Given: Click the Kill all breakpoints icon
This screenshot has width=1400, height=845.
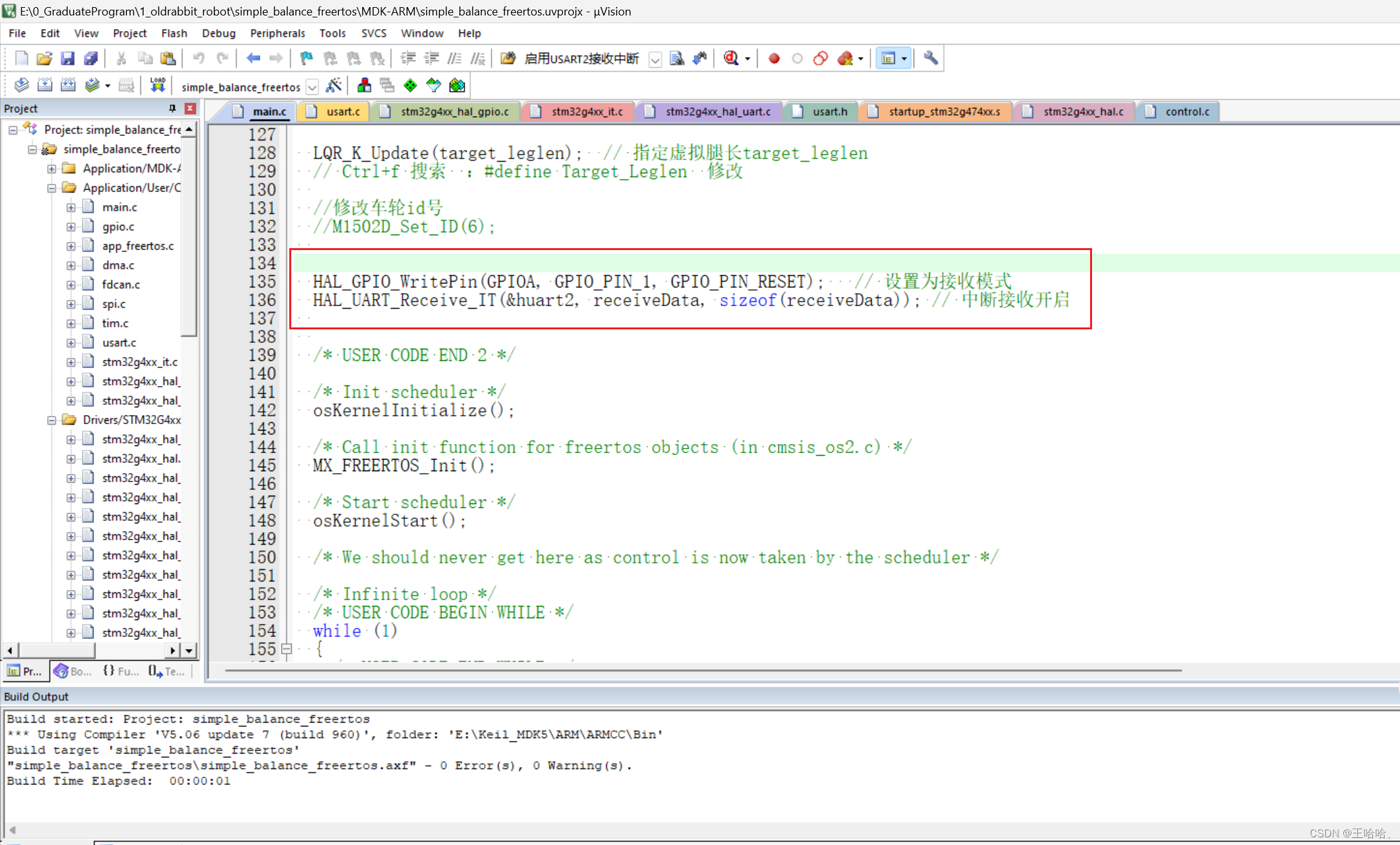Looking at the screenshot, I should [845, 59].
